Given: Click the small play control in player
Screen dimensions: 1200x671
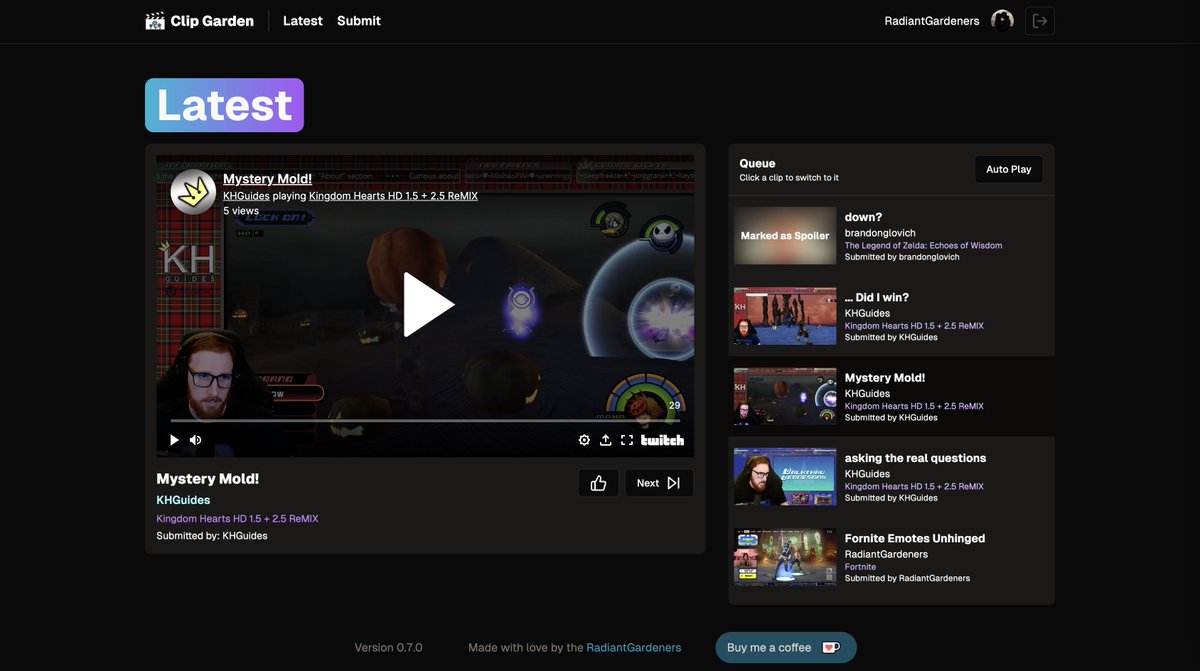Looking at the screenshot, I should tap(175, 440).
